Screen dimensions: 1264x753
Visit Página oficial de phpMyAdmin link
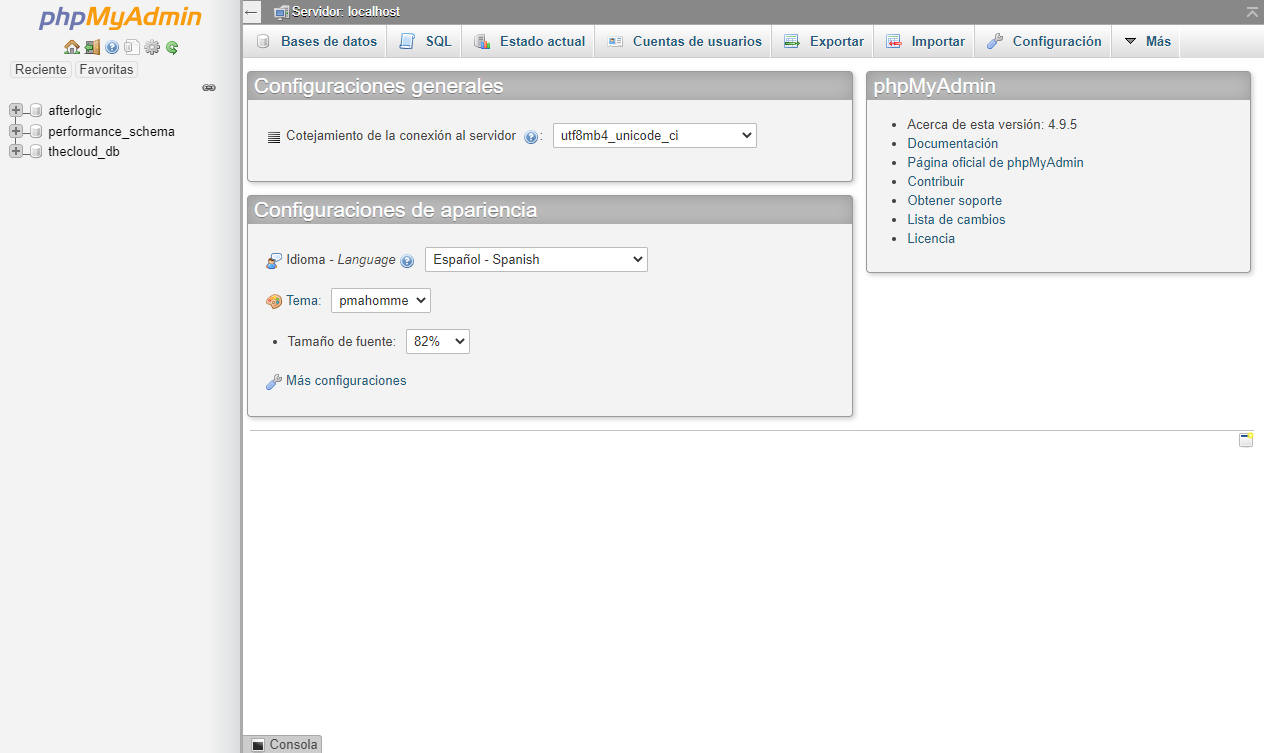(995, 163)
